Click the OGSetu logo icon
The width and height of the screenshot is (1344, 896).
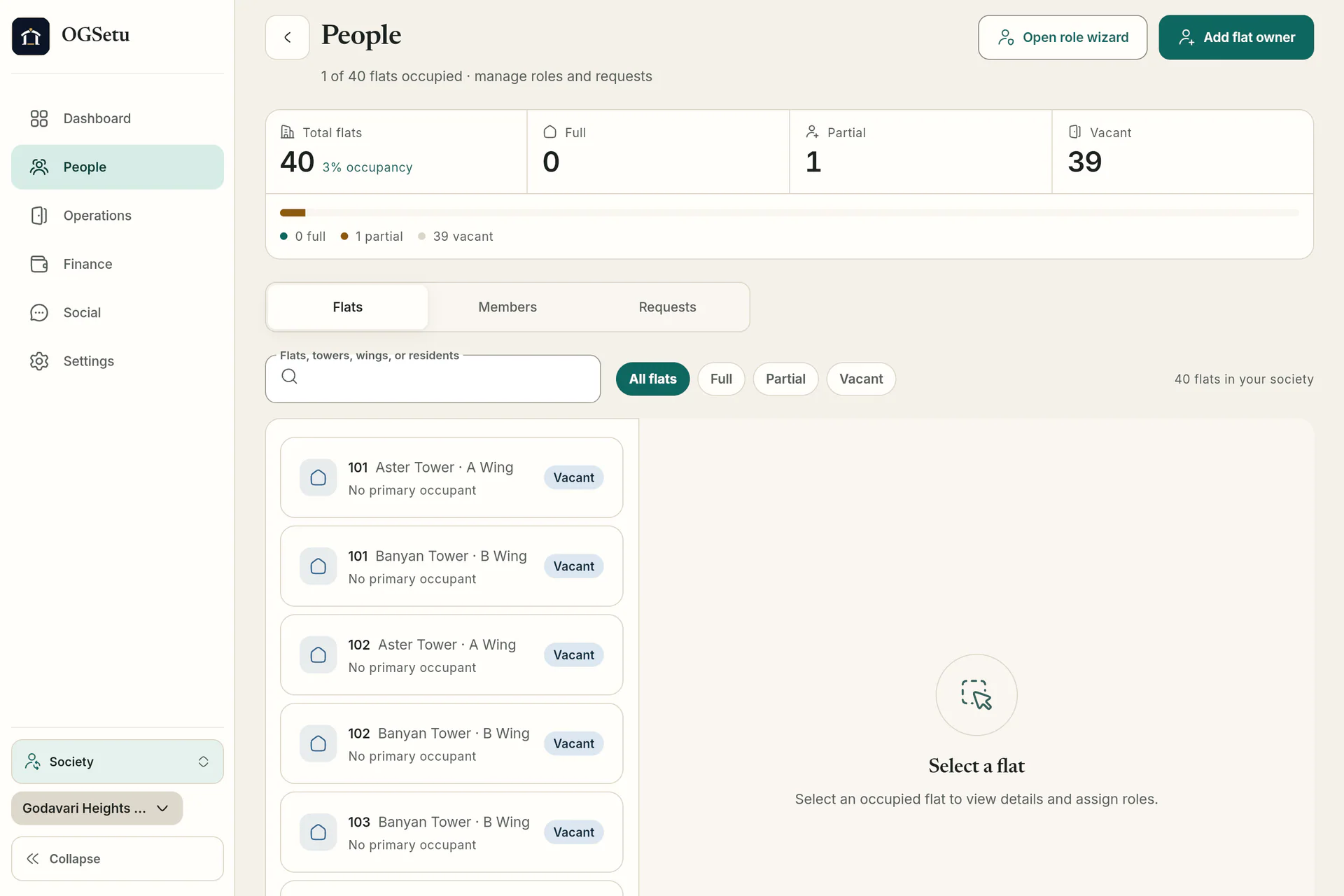(x=31, y=36)
